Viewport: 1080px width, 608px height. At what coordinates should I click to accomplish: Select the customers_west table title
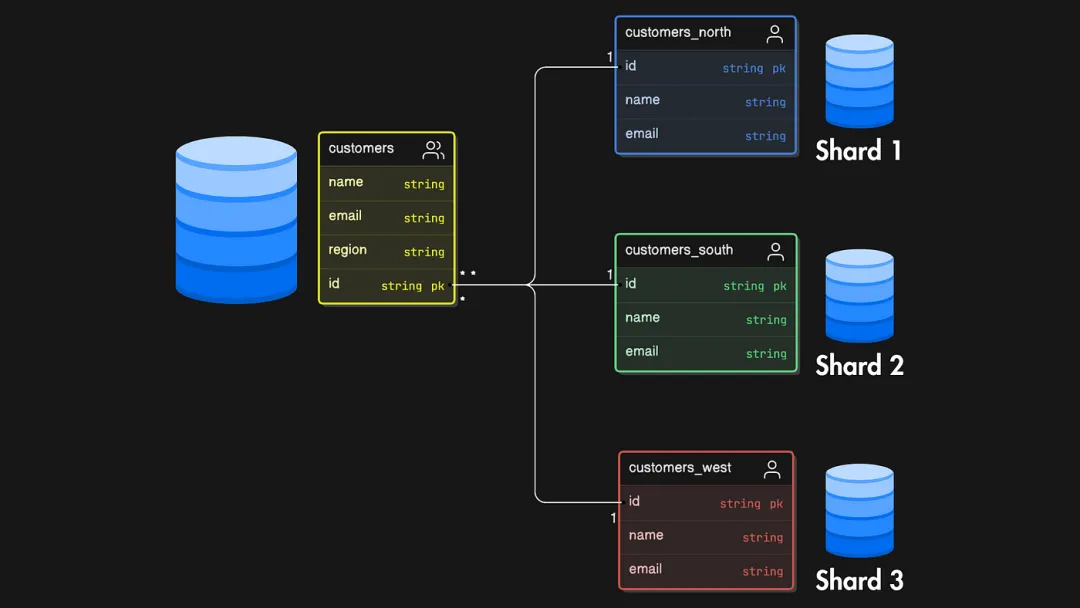[x=680, y=467]
